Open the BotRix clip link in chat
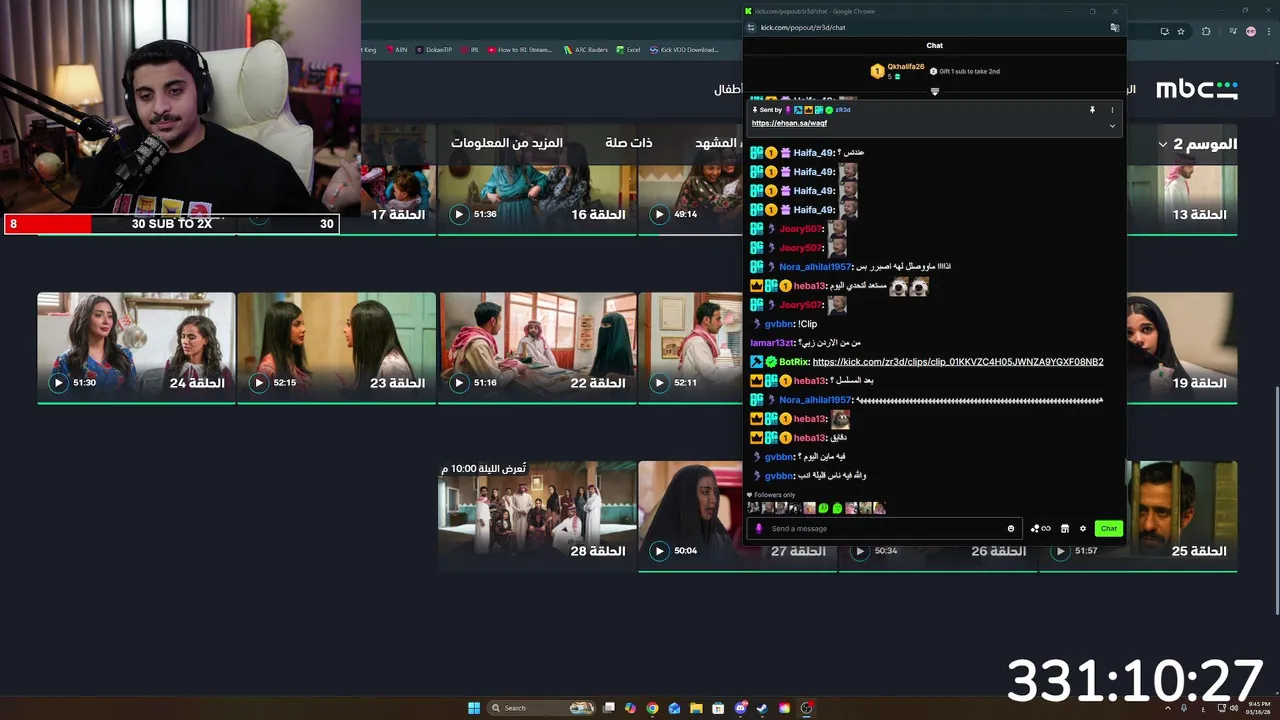Image resolution: width=1280 pixels, height=720 pixels. click(958, 362)
